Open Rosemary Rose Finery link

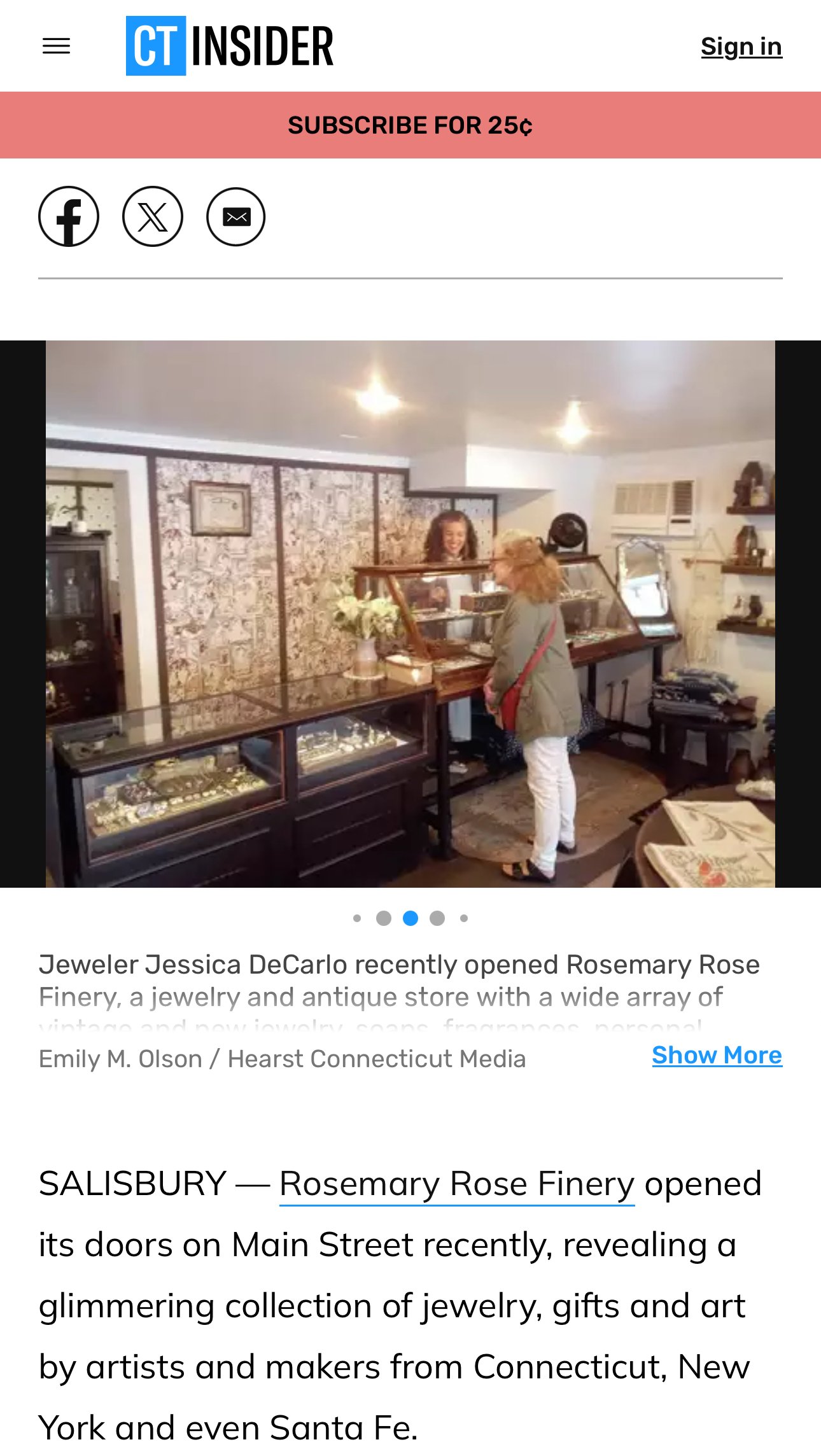click(x=457, y=1184)
